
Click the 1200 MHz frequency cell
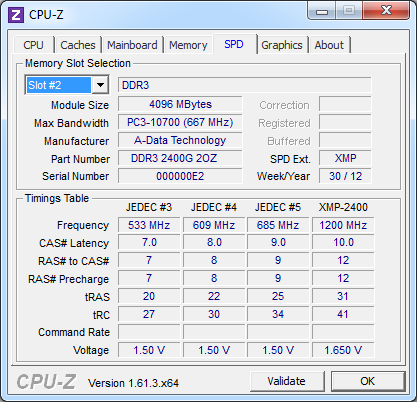tap(343, 225)
